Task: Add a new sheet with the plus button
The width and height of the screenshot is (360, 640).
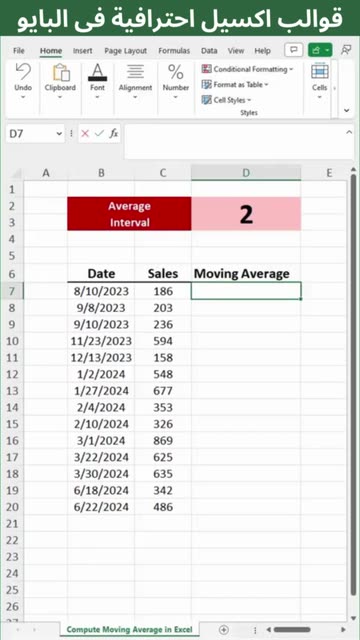Action: [x=223, y=629]
